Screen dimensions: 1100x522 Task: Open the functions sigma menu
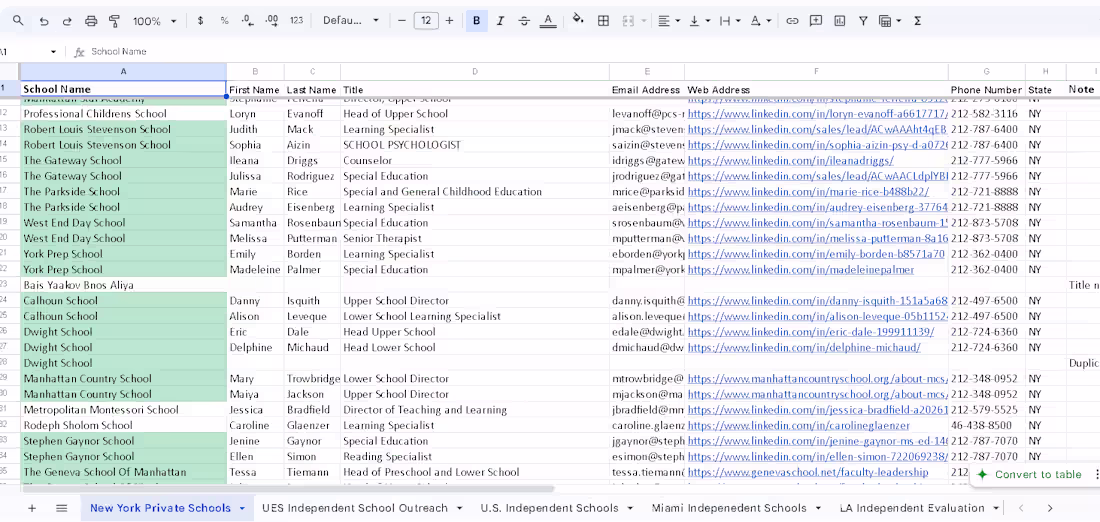click(918, 21)
